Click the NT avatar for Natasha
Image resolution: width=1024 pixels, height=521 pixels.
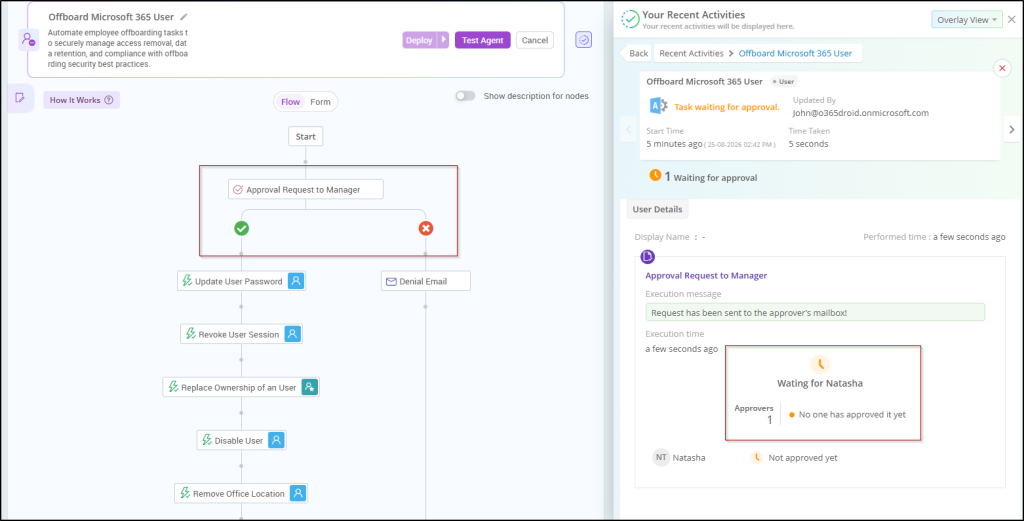coord(661,458)
